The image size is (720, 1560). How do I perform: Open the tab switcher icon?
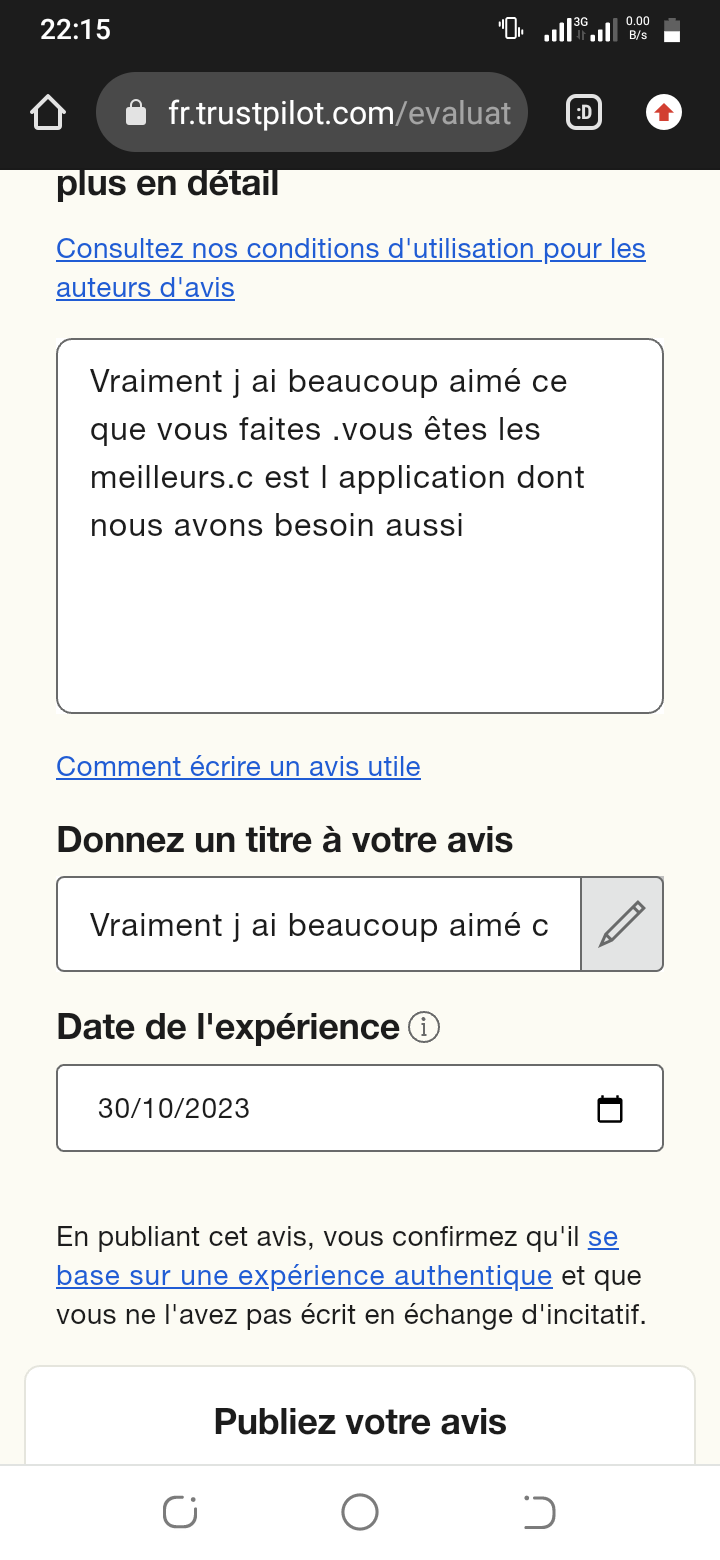click(584, 113)
